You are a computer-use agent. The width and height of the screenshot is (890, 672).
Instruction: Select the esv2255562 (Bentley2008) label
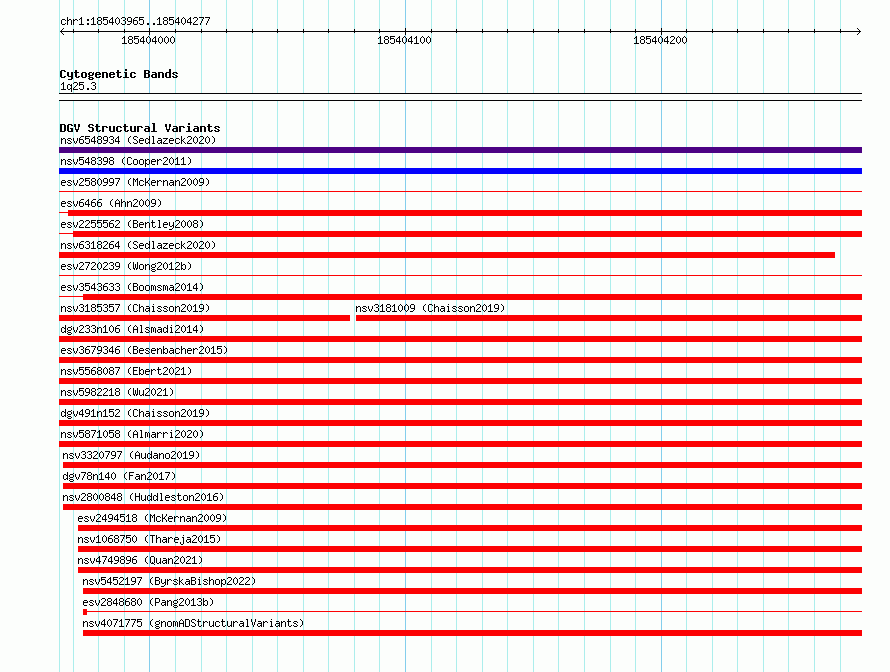[x=132, y=224]
